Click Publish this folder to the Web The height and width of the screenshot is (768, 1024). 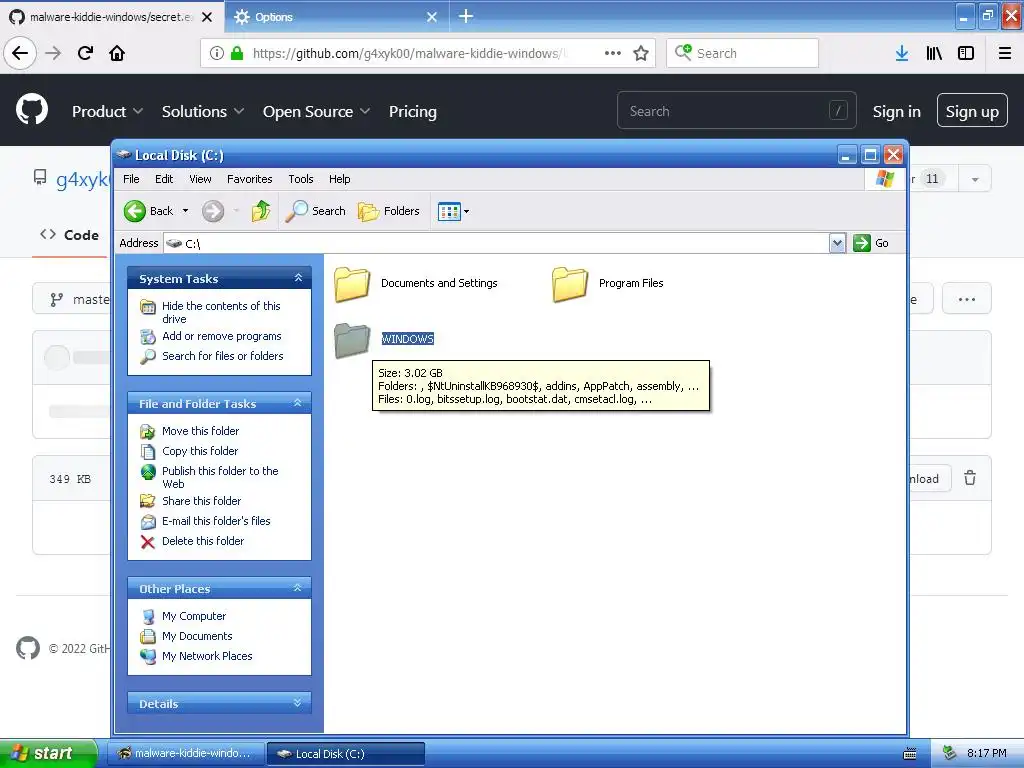pos(220,477)
